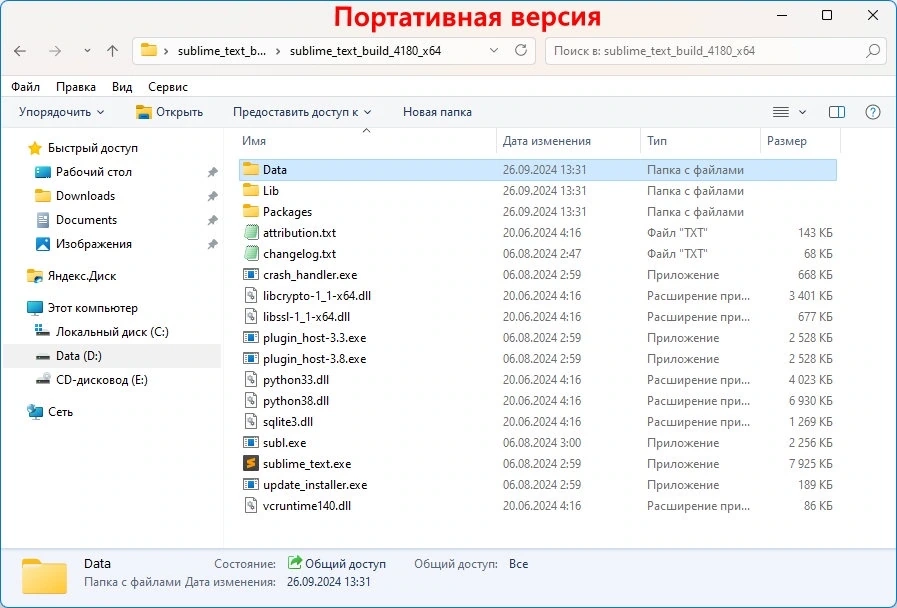Screen dimensions: 897x608
Task: Select the Data folder icon
Action: 251,169
